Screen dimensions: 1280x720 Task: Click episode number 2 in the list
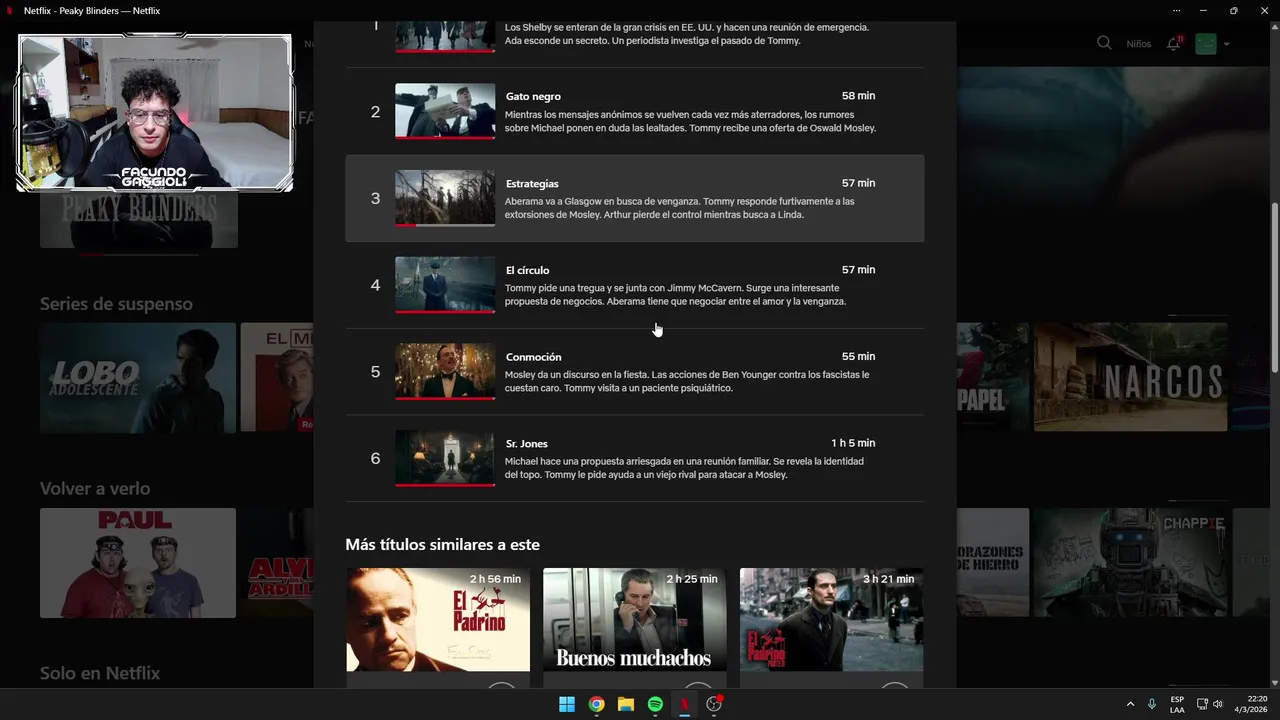pos(376,112)
